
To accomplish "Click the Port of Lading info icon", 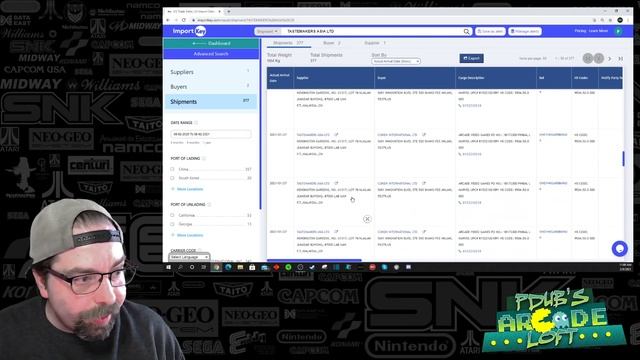I will (x=204, y=158).
